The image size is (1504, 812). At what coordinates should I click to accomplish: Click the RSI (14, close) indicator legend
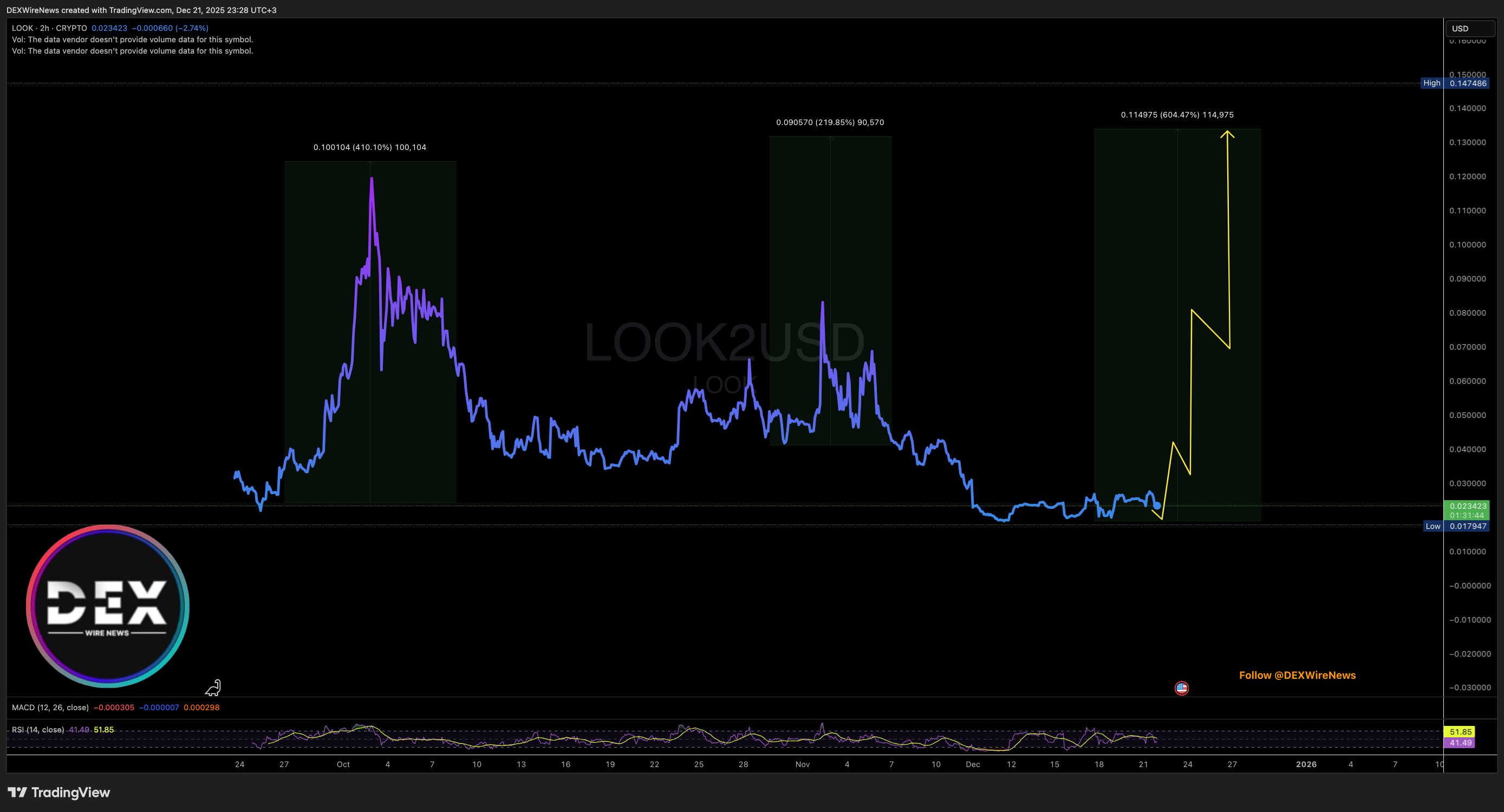coord(38,730)
